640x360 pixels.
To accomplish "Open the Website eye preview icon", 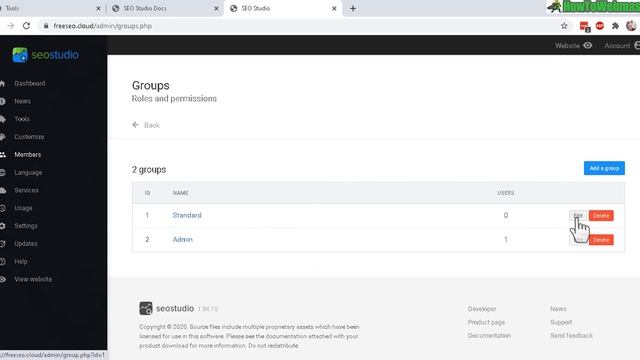I will tap(587, 45).
